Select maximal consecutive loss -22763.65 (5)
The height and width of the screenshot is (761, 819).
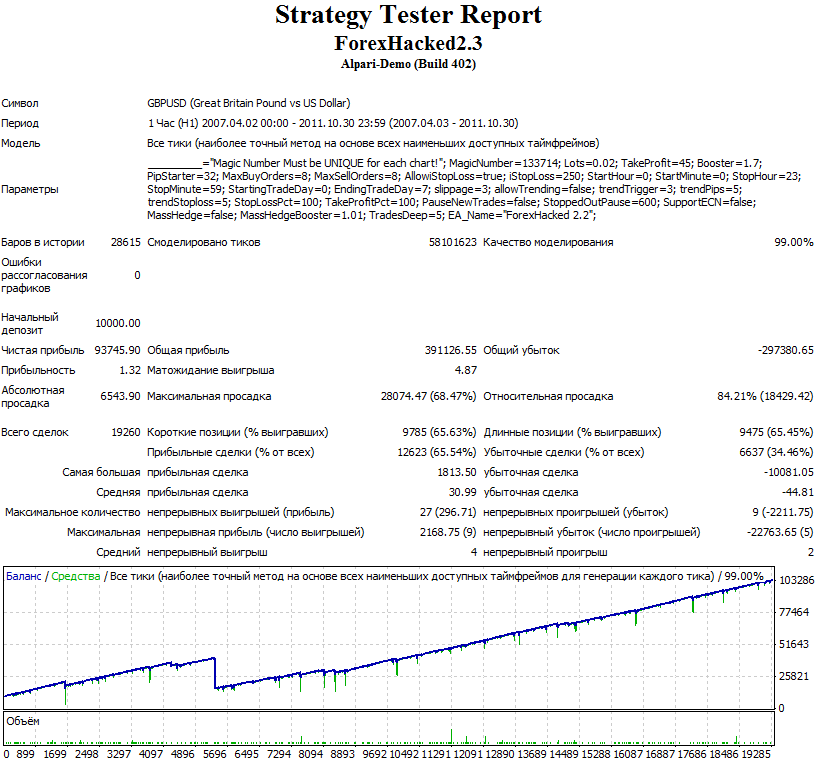pos(780,532)
